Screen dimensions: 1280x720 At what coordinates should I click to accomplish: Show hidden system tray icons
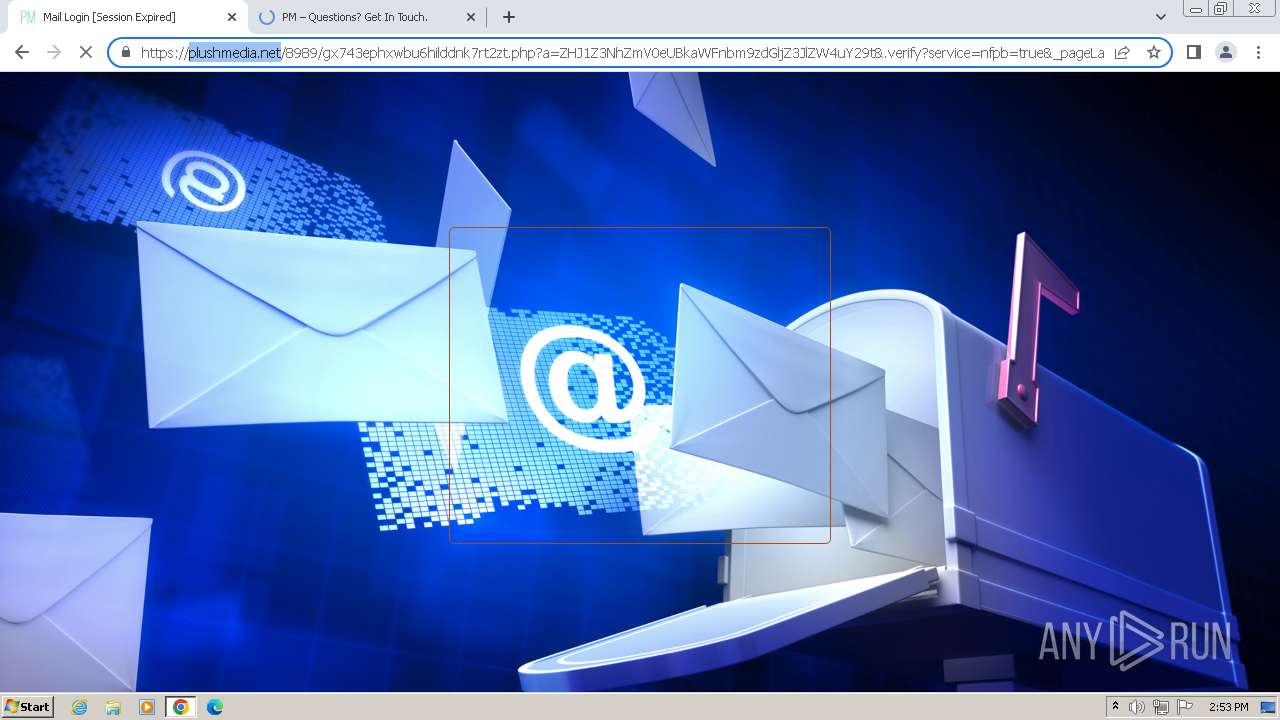coord(1115,707)
